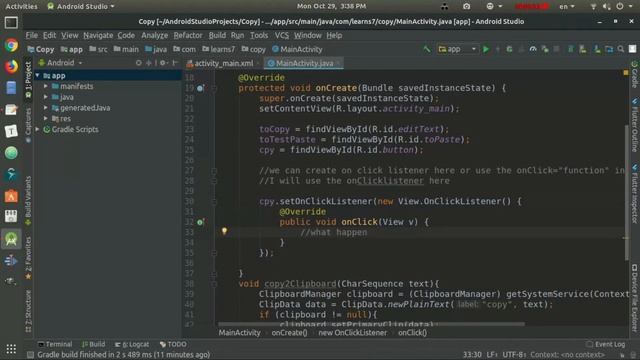Click the yellow warning marker atop the editor

(626, 73)
